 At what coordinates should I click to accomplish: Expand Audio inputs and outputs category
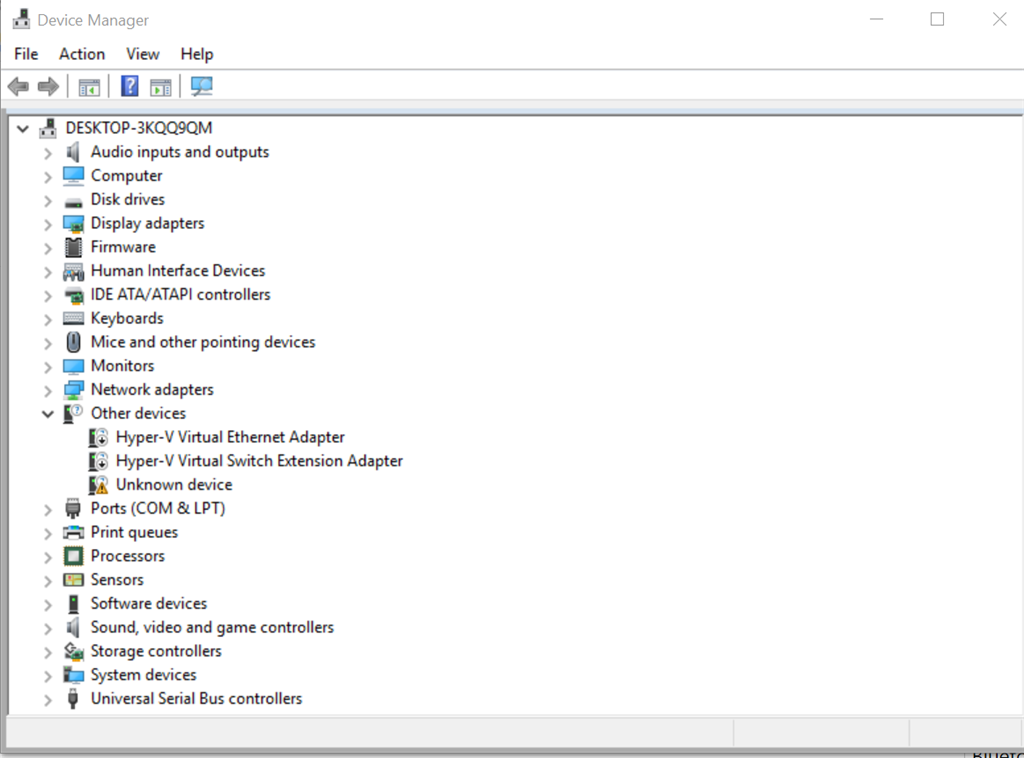48,153
